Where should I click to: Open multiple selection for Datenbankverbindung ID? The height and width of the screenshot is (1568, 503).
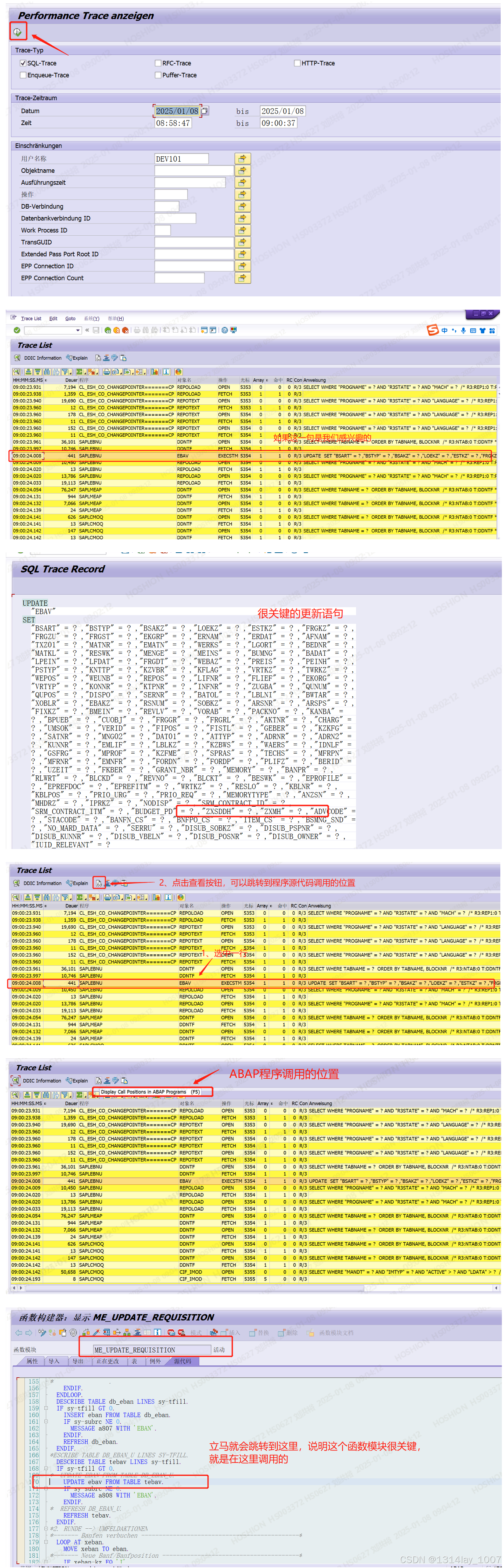click(242, 219)
